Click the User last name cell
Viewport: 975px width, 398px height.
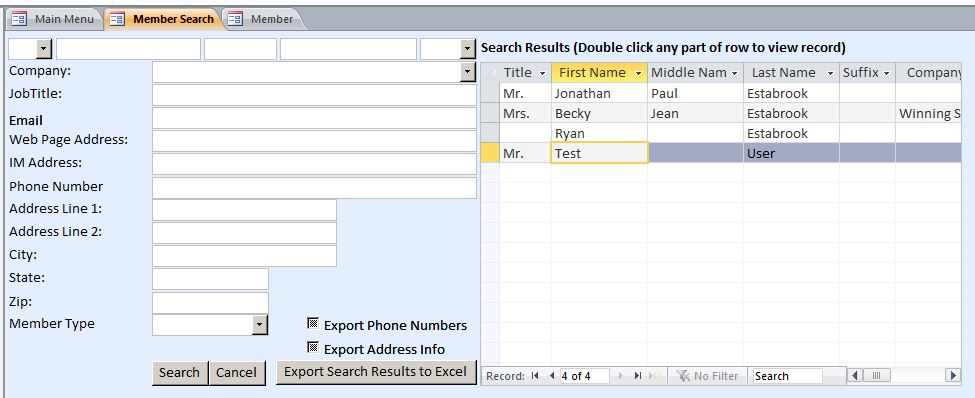tap(792, 153)
